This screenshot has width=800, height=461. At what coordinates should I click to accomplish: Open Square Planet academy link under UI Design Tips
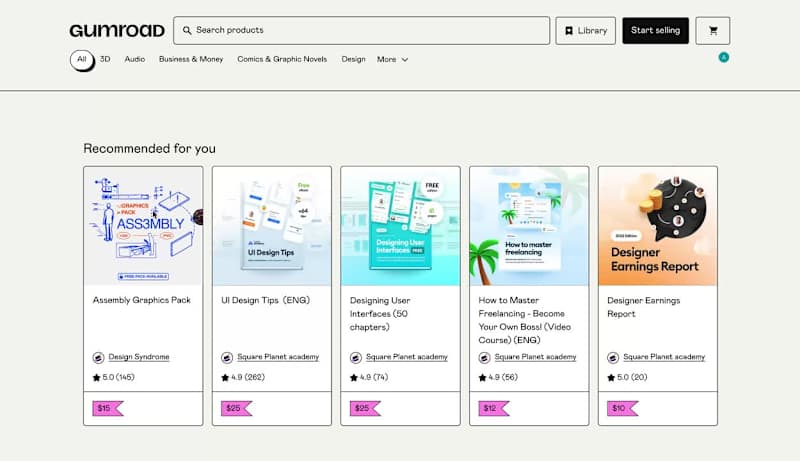point(278,357)
